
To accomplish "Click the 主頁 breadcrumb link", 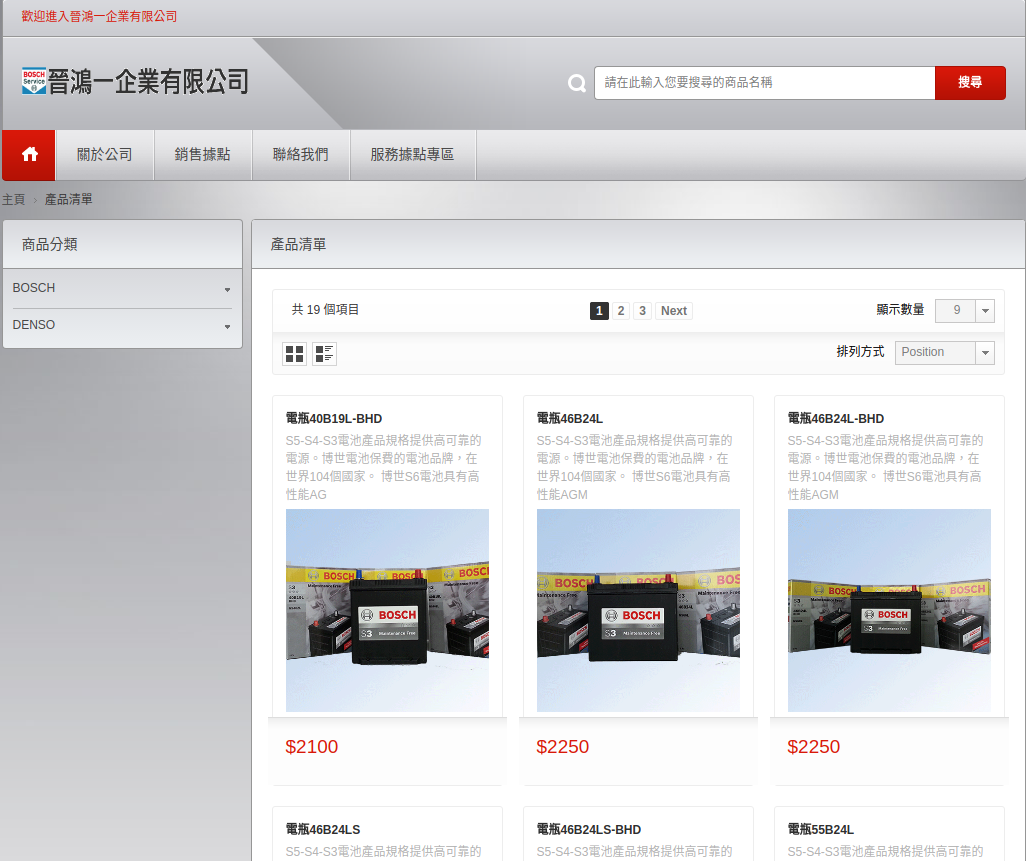I will (13, 200).
